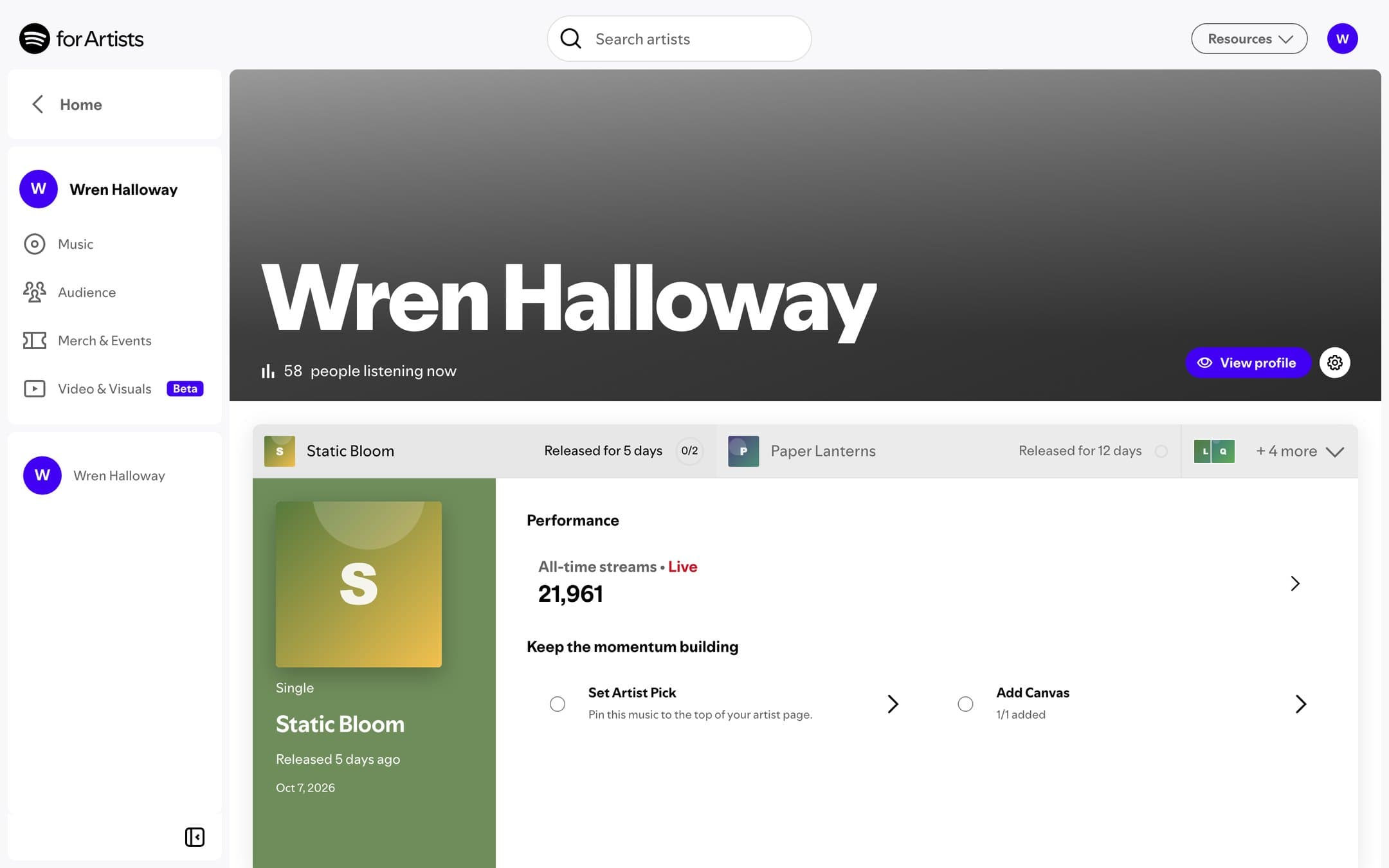The height and width of the screenshot is (868, 1389).
Task: Click the 21,961 streams value
Action: point(570,594)
